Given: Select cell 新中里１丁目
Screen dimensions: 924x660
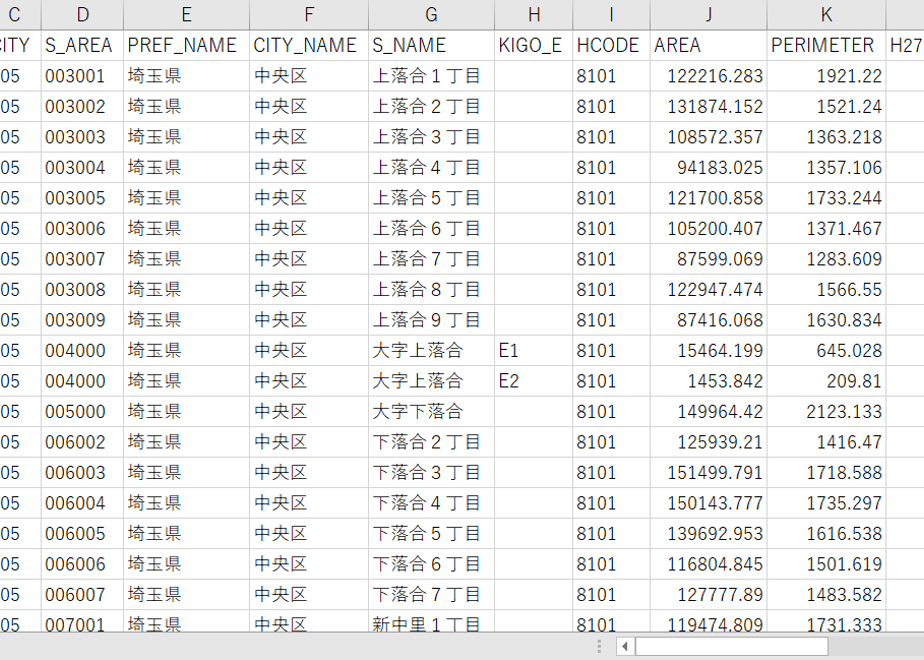Looking at the screenshot, I should 431,622.
